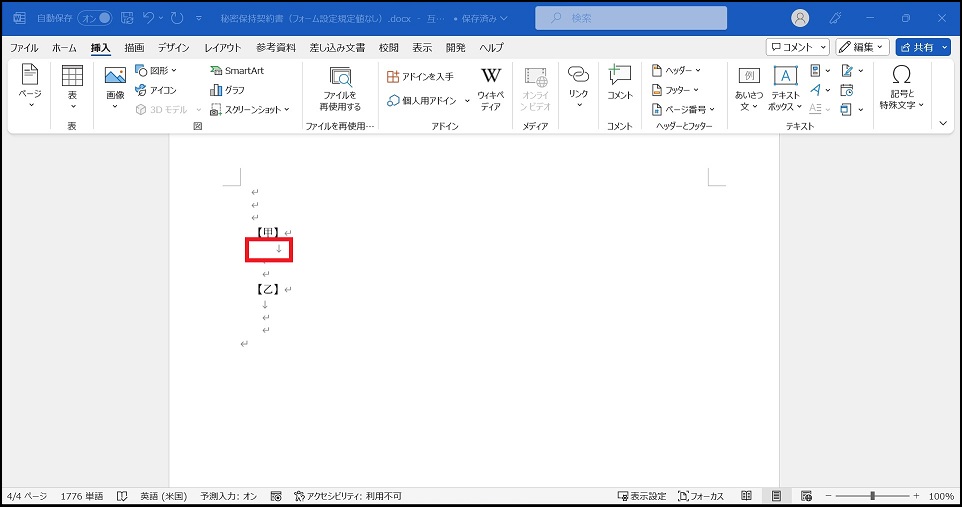Image resolution: width=962 pixels, height=507 pixels.
Task: Click アドインを入手 (Get Add-ins)
Action: tap(421, 77)
